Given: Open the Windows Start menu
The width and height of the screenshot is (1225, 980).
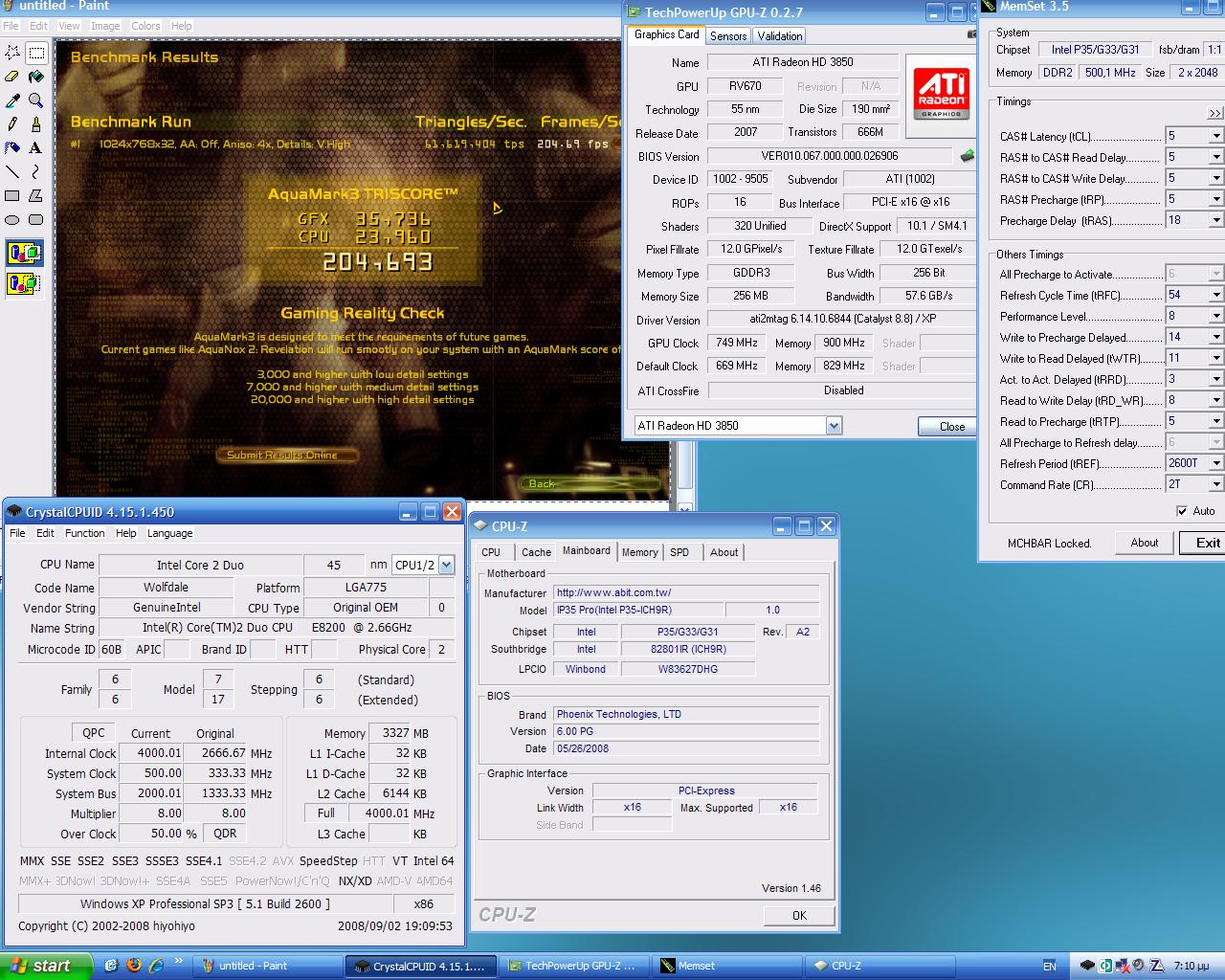Looking at the screenshot, I should point(46,966).
